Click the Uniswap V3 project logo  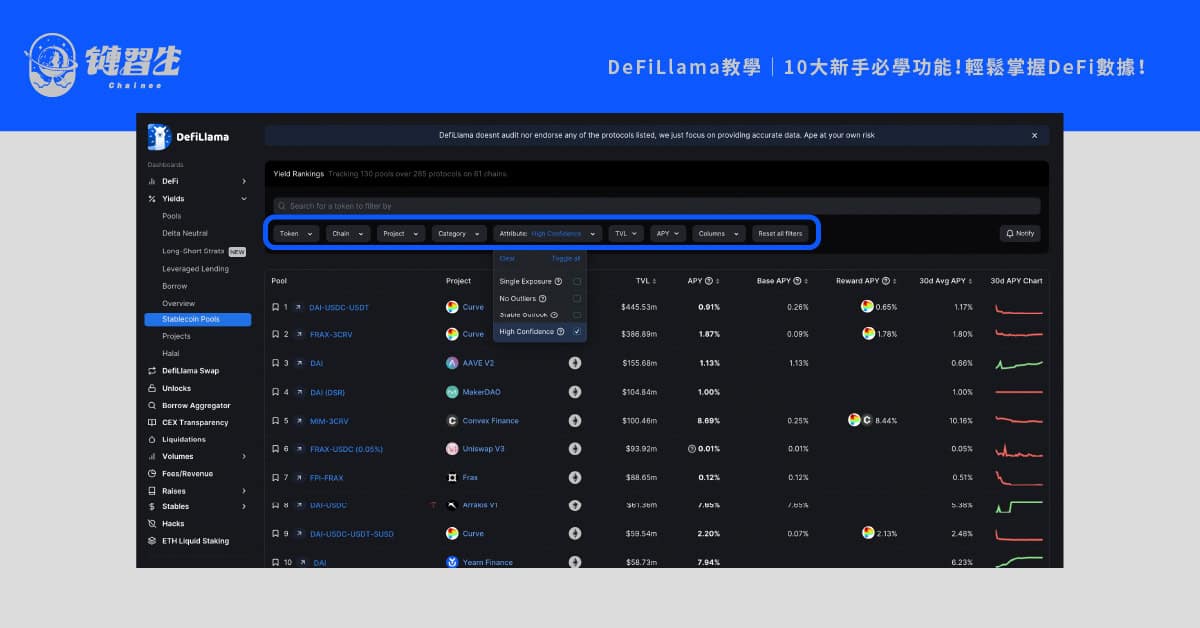click(452, 449)
